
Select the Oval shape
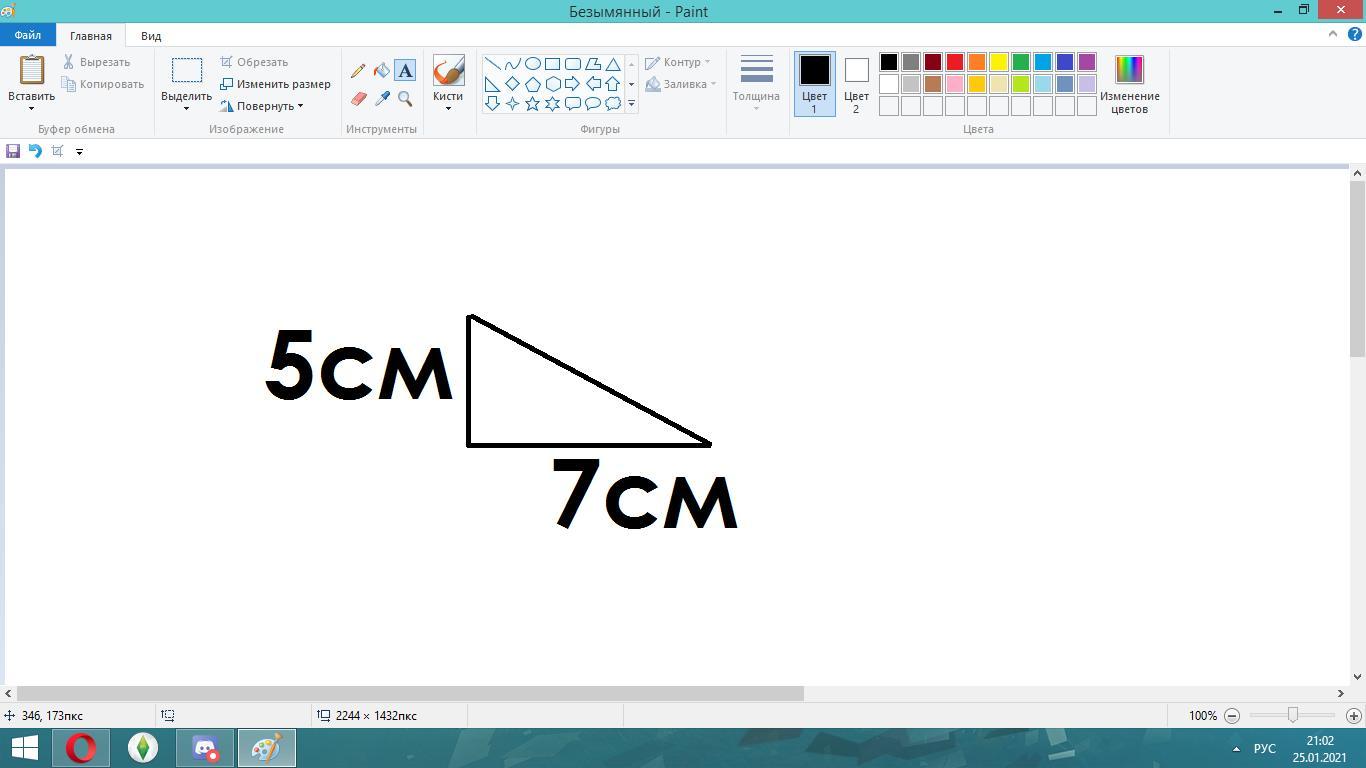point(533,64)
